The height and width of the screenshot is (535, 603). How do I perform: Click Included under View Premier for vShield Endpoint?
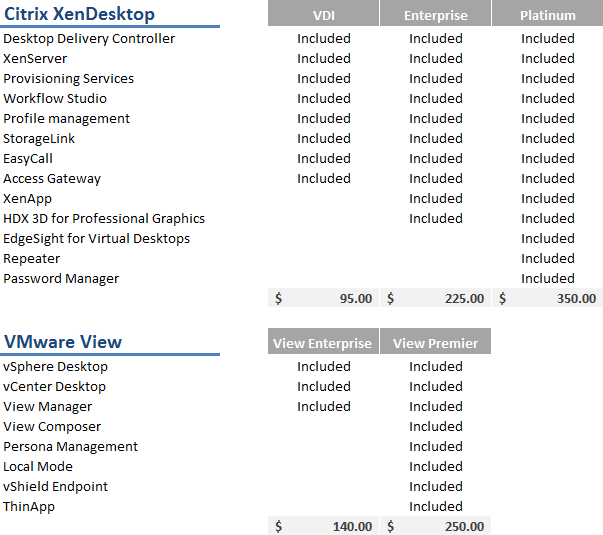[x=436, y=487]
